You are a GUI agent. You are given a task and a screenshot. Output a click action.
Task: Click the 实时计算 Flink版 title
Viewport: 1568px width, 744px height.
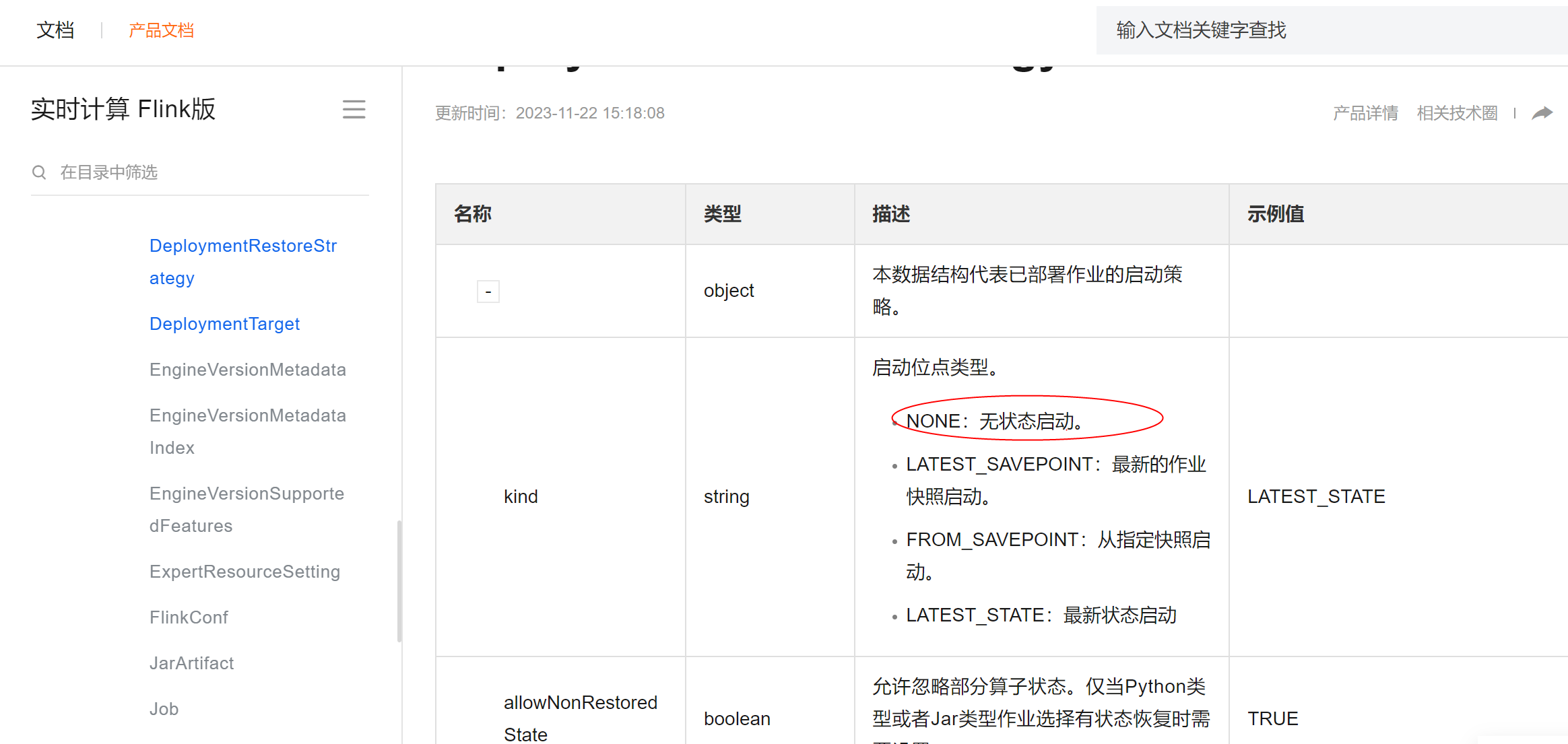tap(123, 109)
